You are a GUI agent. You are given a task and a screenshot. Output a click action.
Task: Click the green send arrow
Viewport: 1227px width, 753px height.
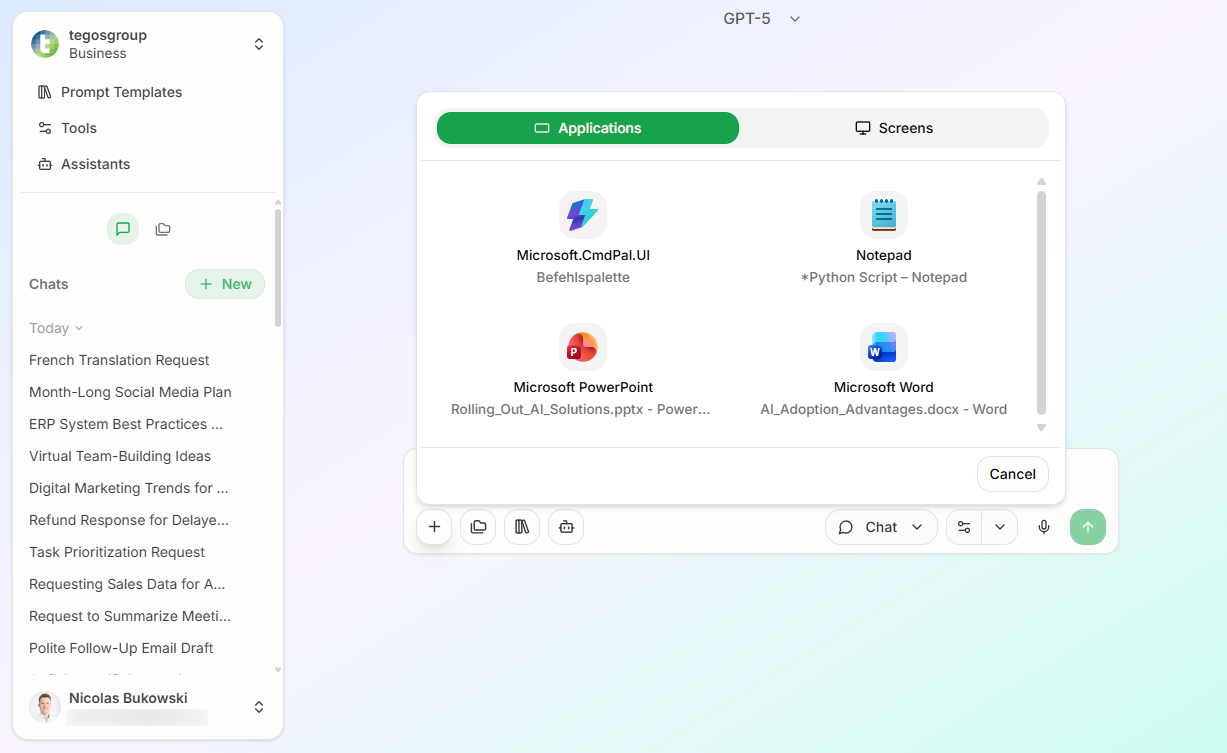pyautogui.click(x=1088, y=527)
